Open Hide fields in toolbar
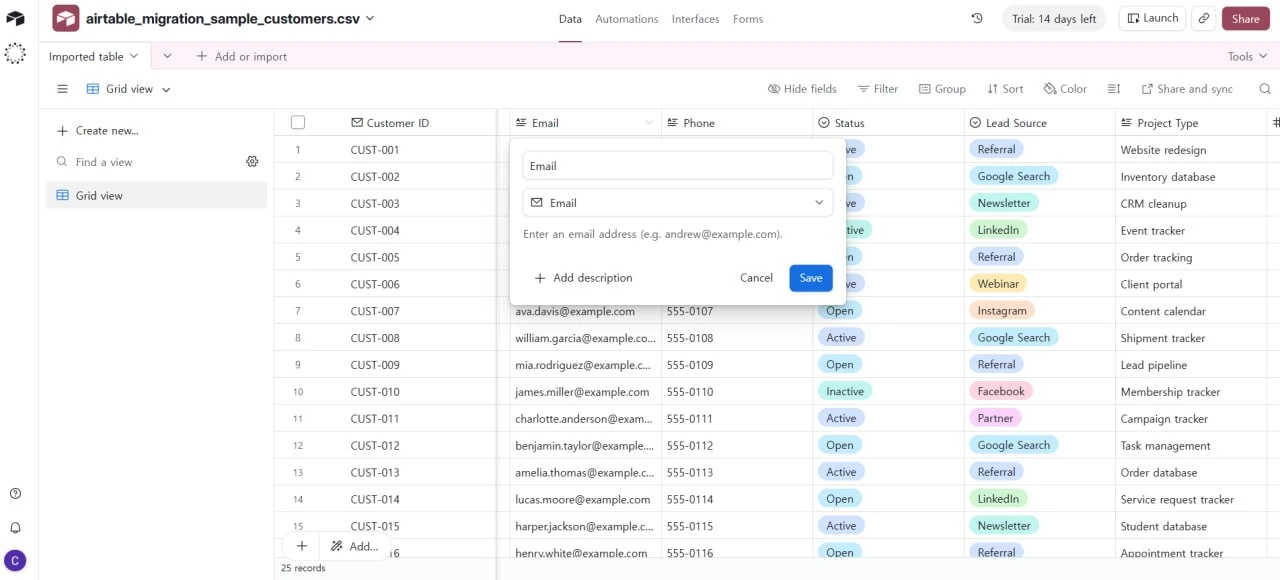The image size is (1280, 580). (x=802, y=89)
